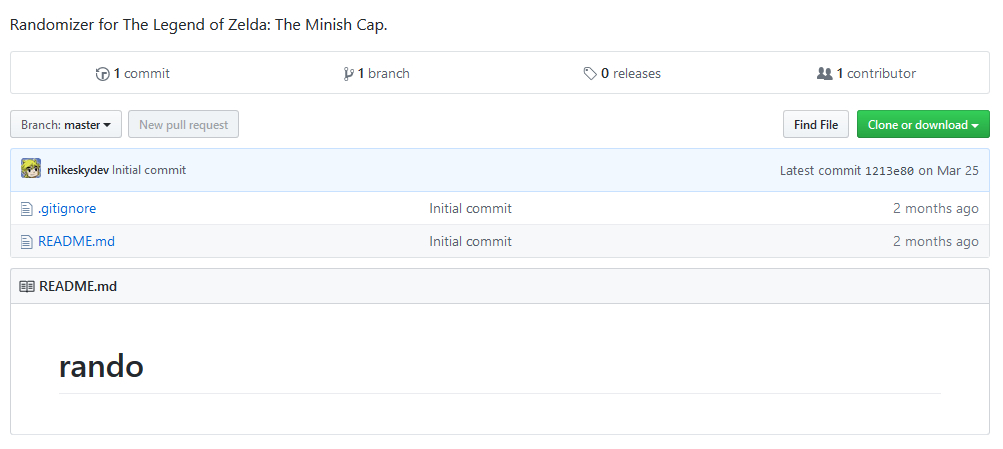This screenshot has height=449, width=1003.
Task: Click the contributors people icon
Action: tap(825, 74)
